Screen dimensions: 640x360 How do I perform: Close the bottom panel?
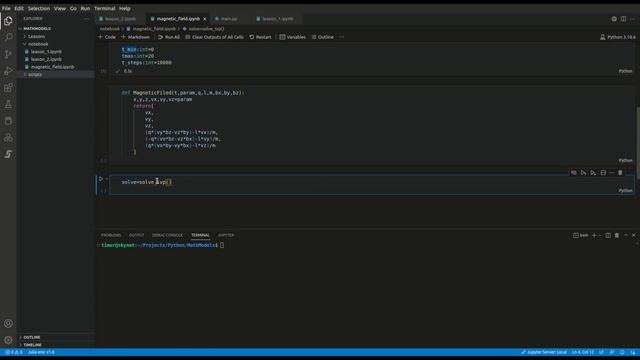pyautogui.click(x=633, y=235)
